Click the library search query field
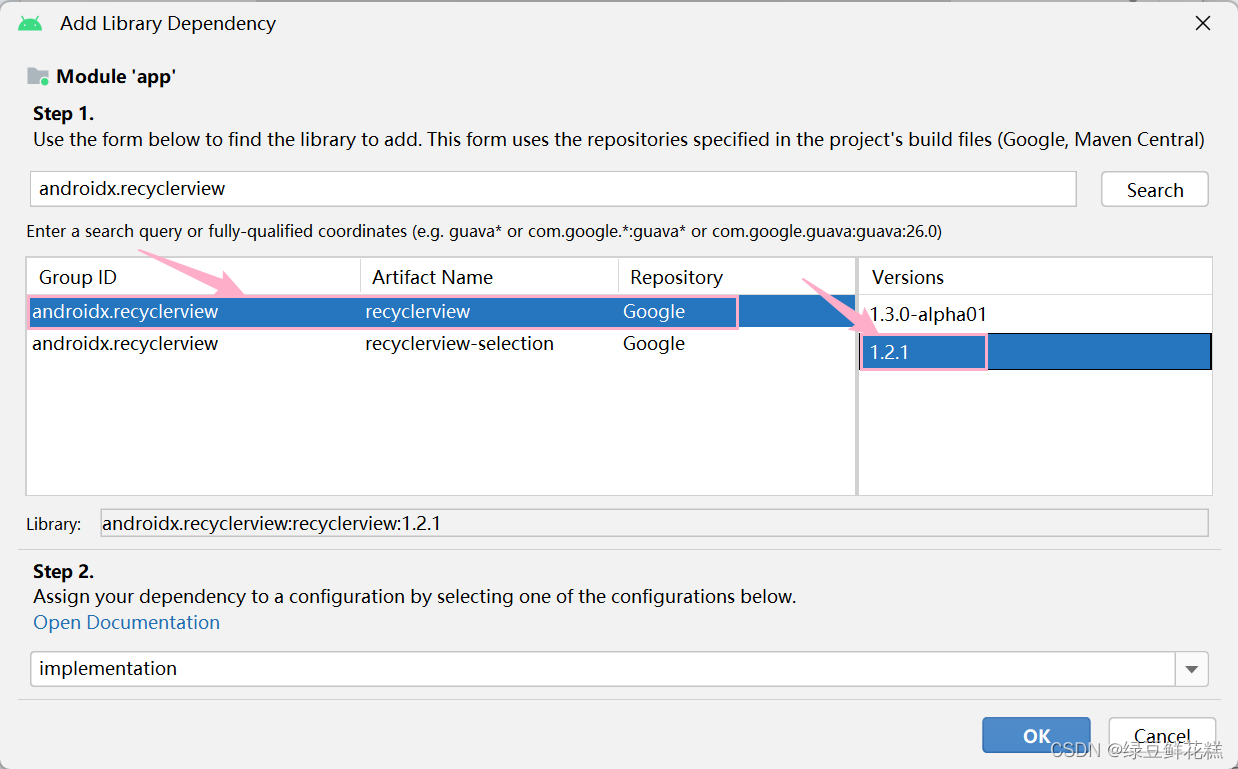This screenshot has height=769, width=1238. (x=553, y=188)
